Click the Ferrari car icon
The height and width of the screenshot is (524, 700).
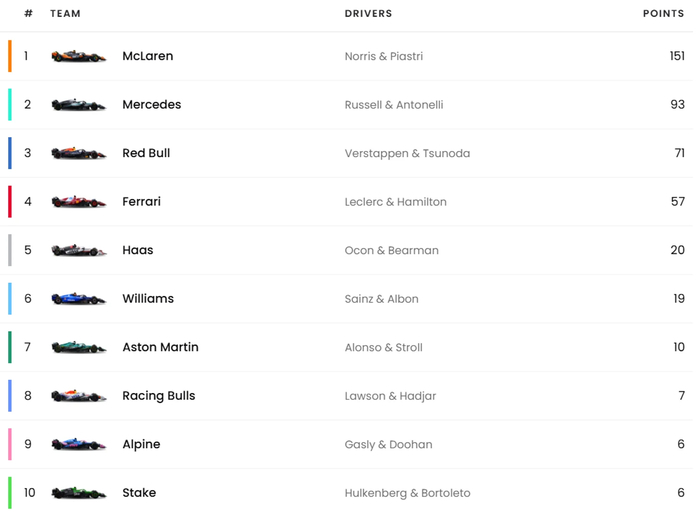[78, 202]
